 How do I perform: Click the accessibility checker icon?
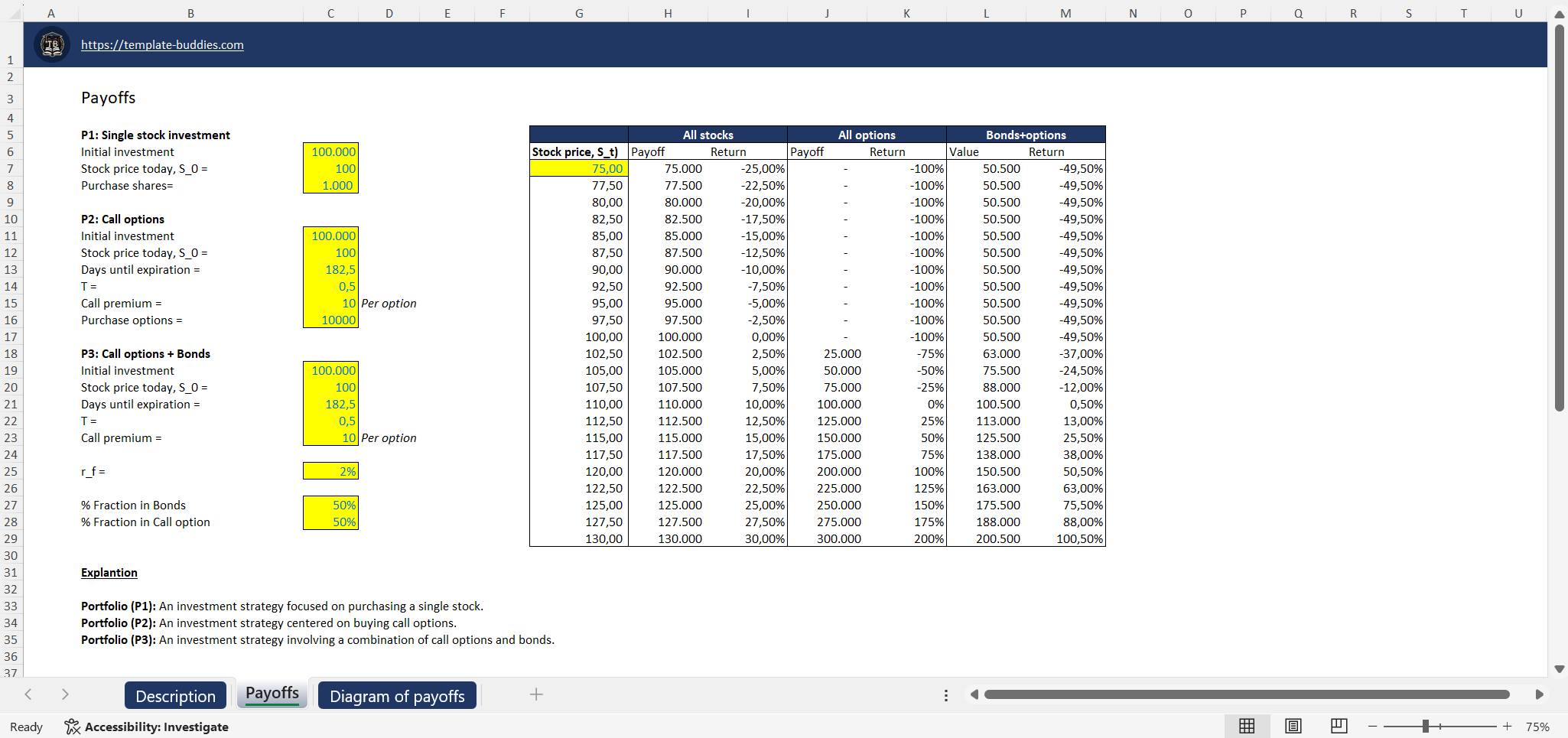pos(72,727)
